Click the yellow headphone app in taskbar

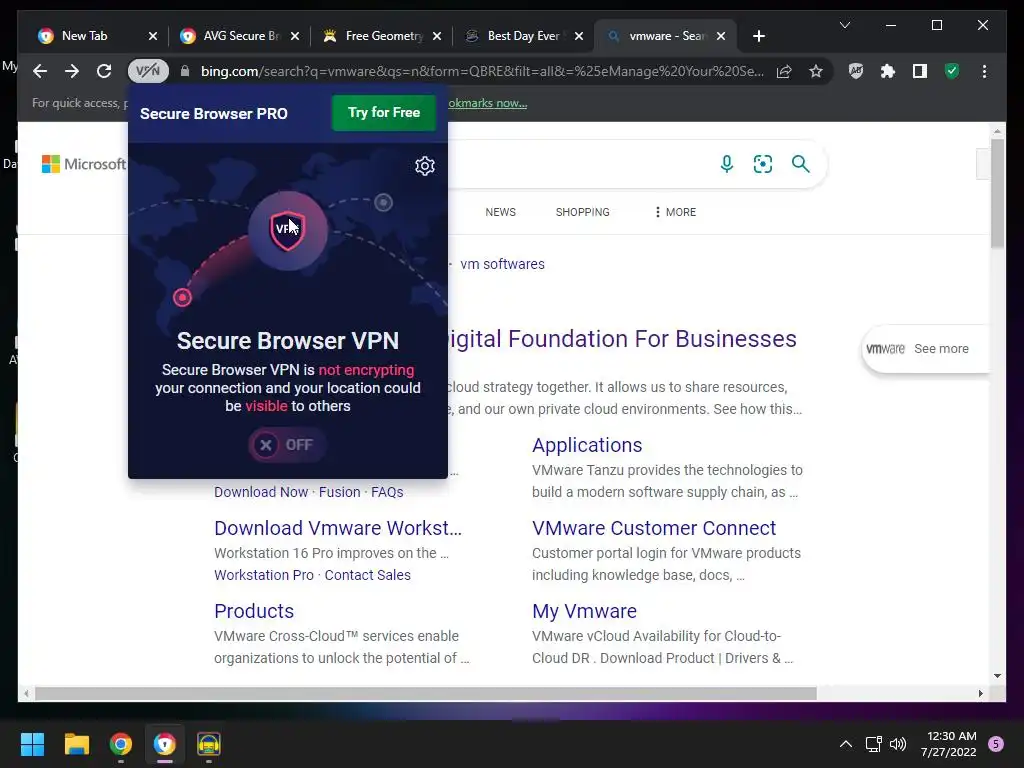[x=209, y=744]
